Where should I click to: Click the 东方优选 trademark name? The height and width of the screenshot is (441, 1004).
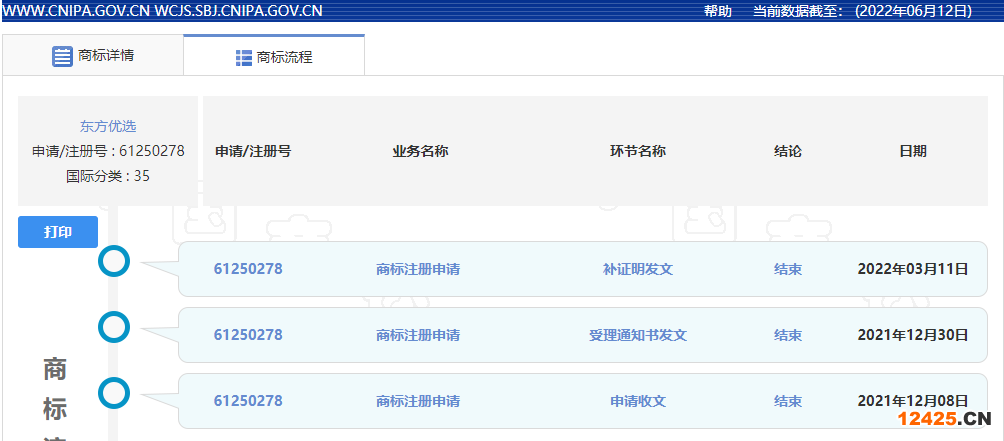108,126
